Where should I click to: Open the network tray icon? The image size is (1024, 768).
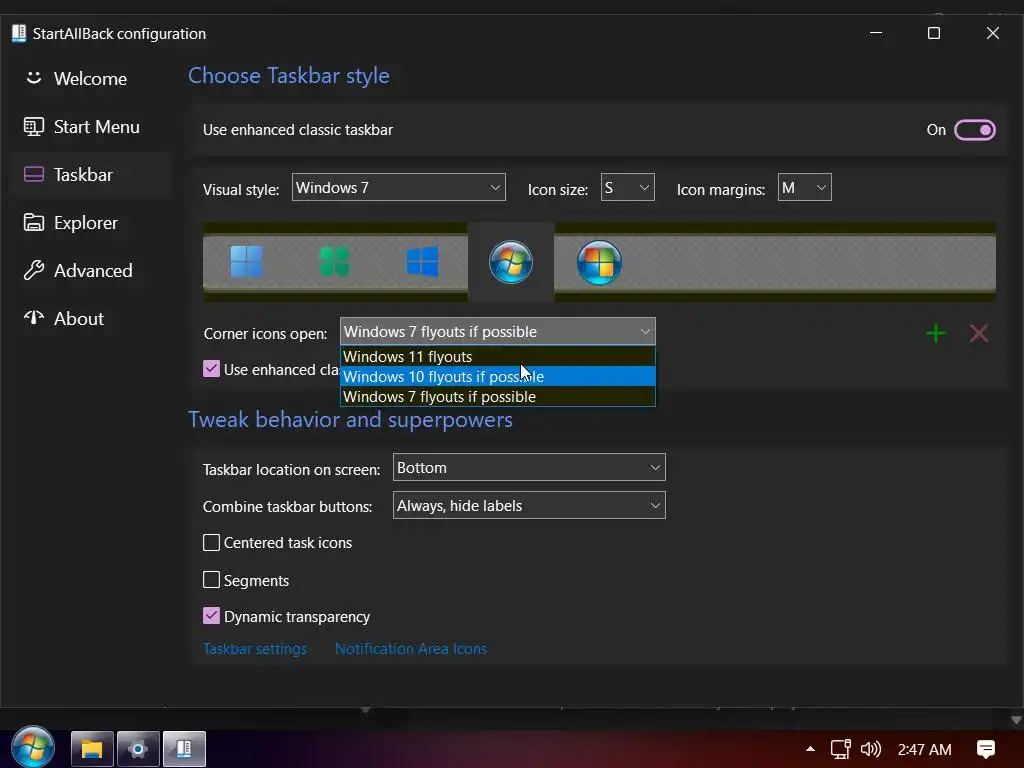click(x=840, y=749)
